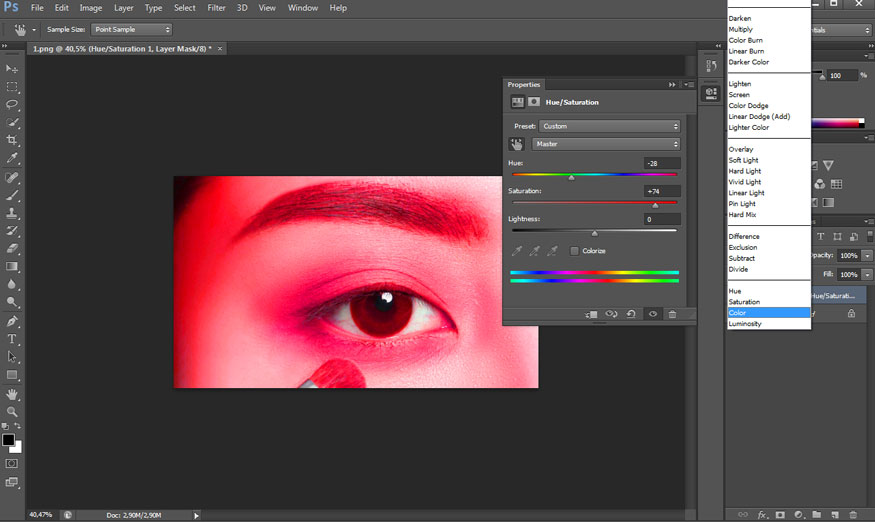Select the Eraser tool
This screenshot has width=875, height=522.
12,248
